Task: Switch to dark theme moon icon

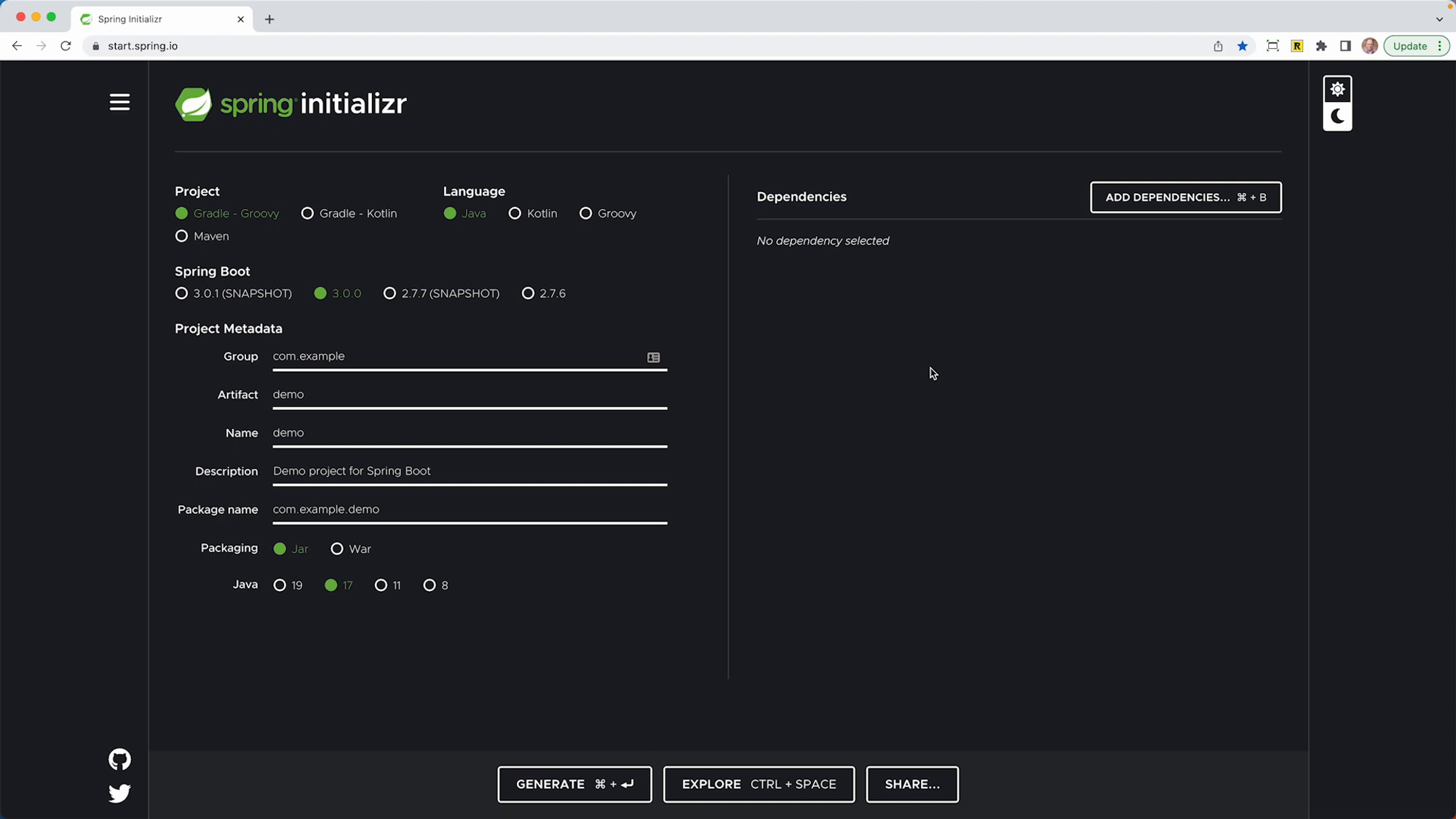Action: click(x=1337, y=116)
